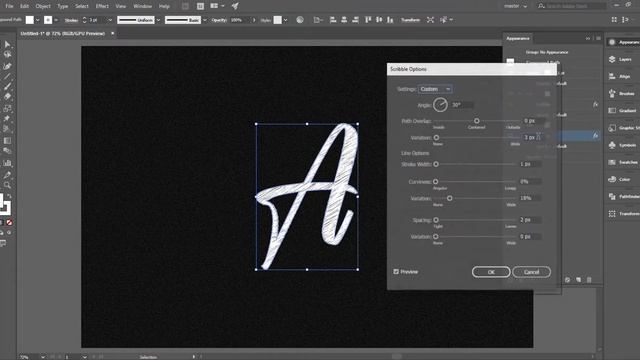The height and width of the screenshot is (360, 640).
Task: Open the zoom level dropdown in status bar
Action: click(x=43, y=357)
